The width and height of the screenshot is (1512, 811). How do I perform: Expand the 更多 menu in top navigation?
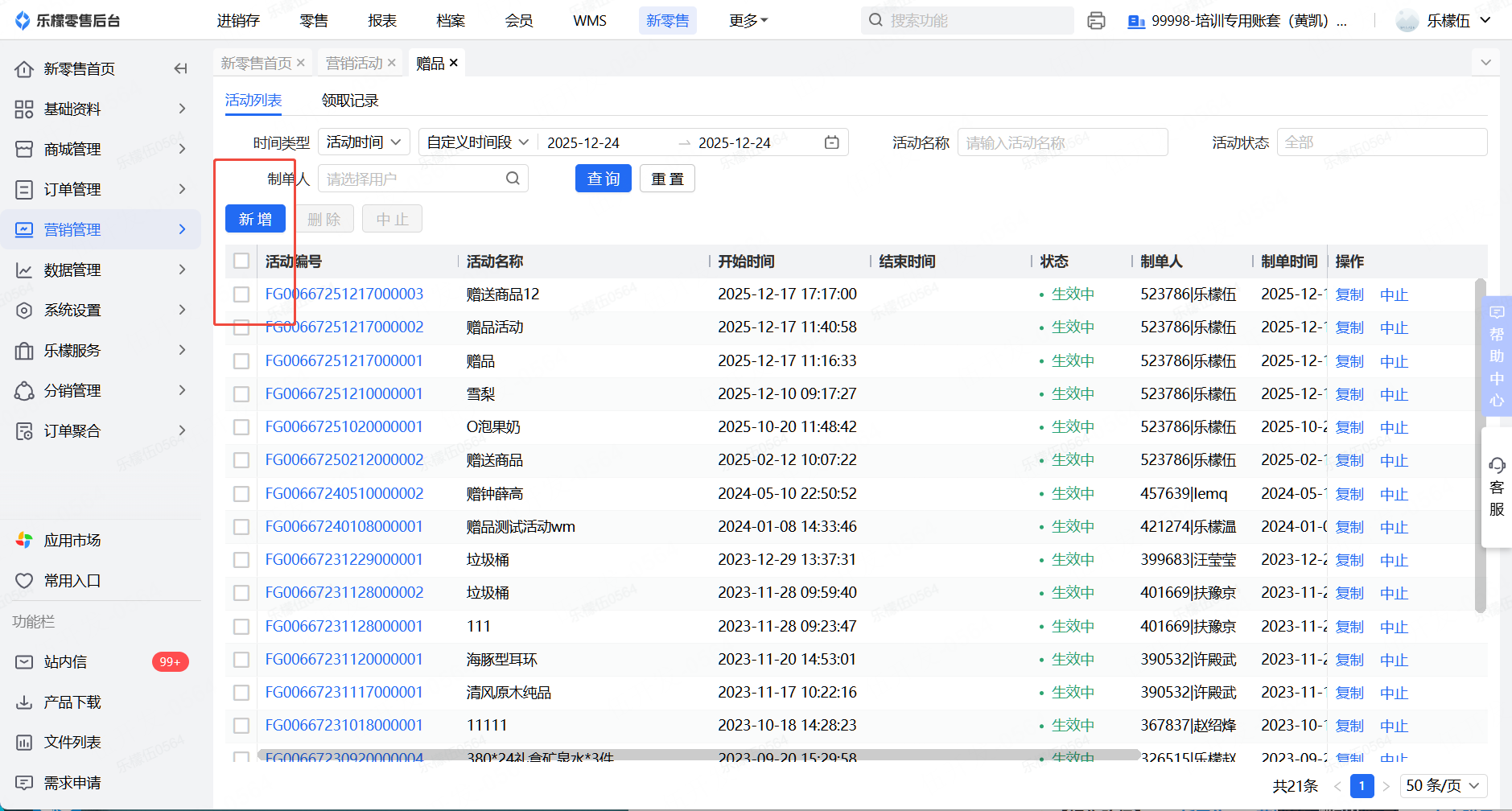pos(748,21)
